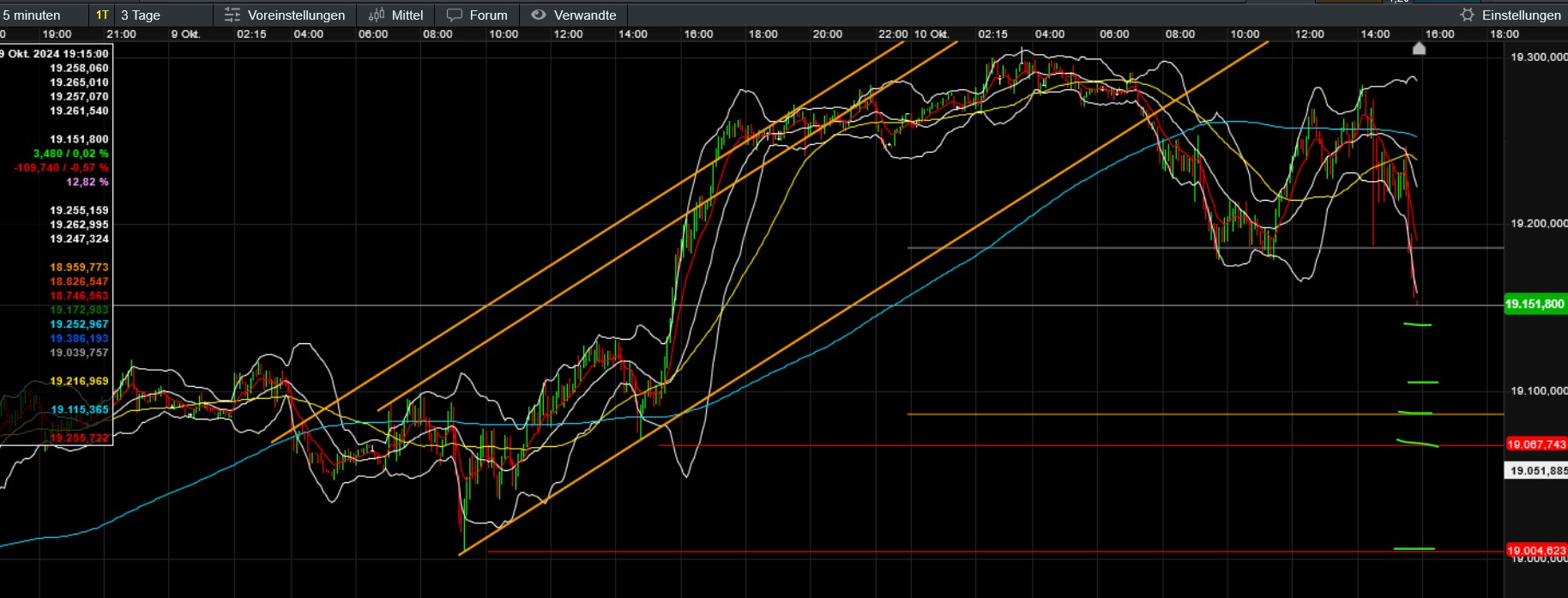
Task: Click the 19.255,159 value in data box
Action: pos(79,210)
